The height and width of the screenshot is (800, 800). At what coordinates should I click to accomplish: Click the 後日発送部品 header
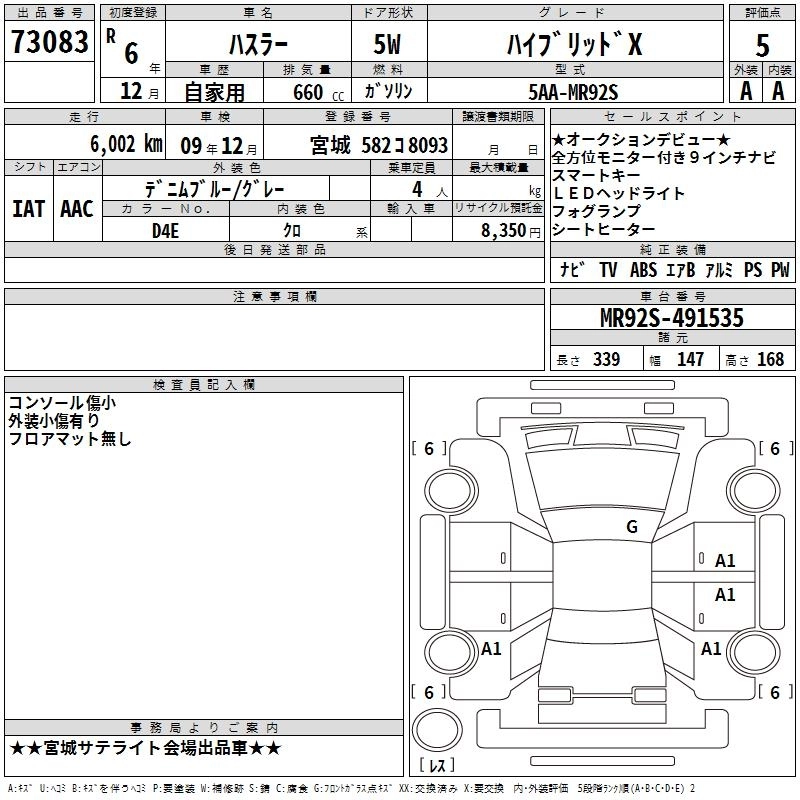tap(274, 249)
